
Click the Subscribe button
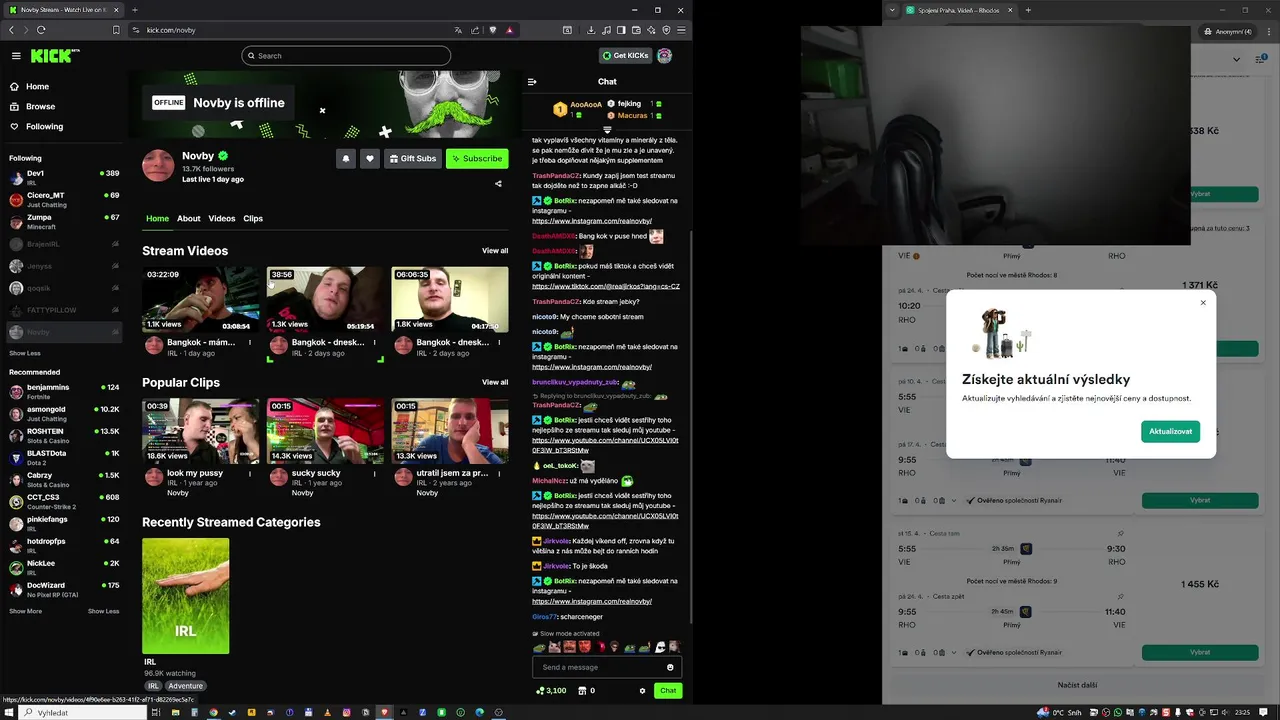pyautogui.click(x=477, y=158)
